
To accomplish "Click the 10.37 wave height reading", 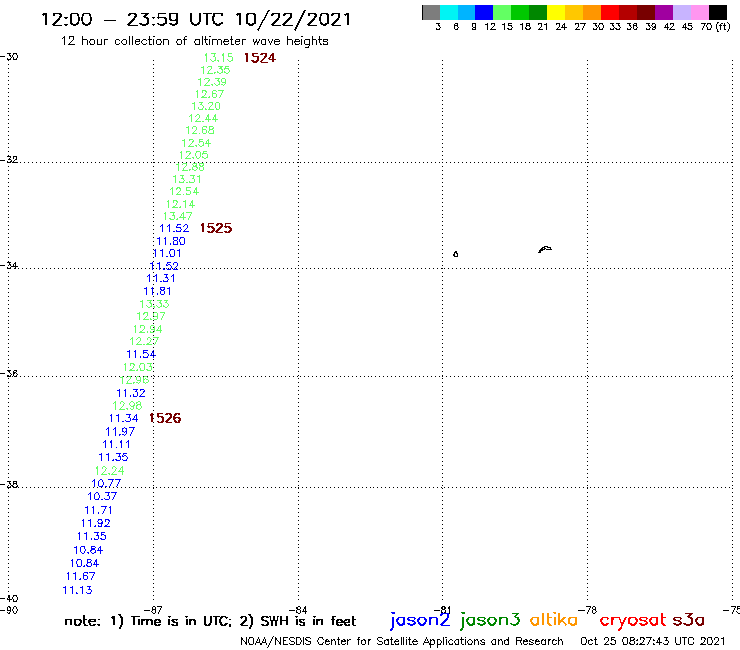I will 102,497.
